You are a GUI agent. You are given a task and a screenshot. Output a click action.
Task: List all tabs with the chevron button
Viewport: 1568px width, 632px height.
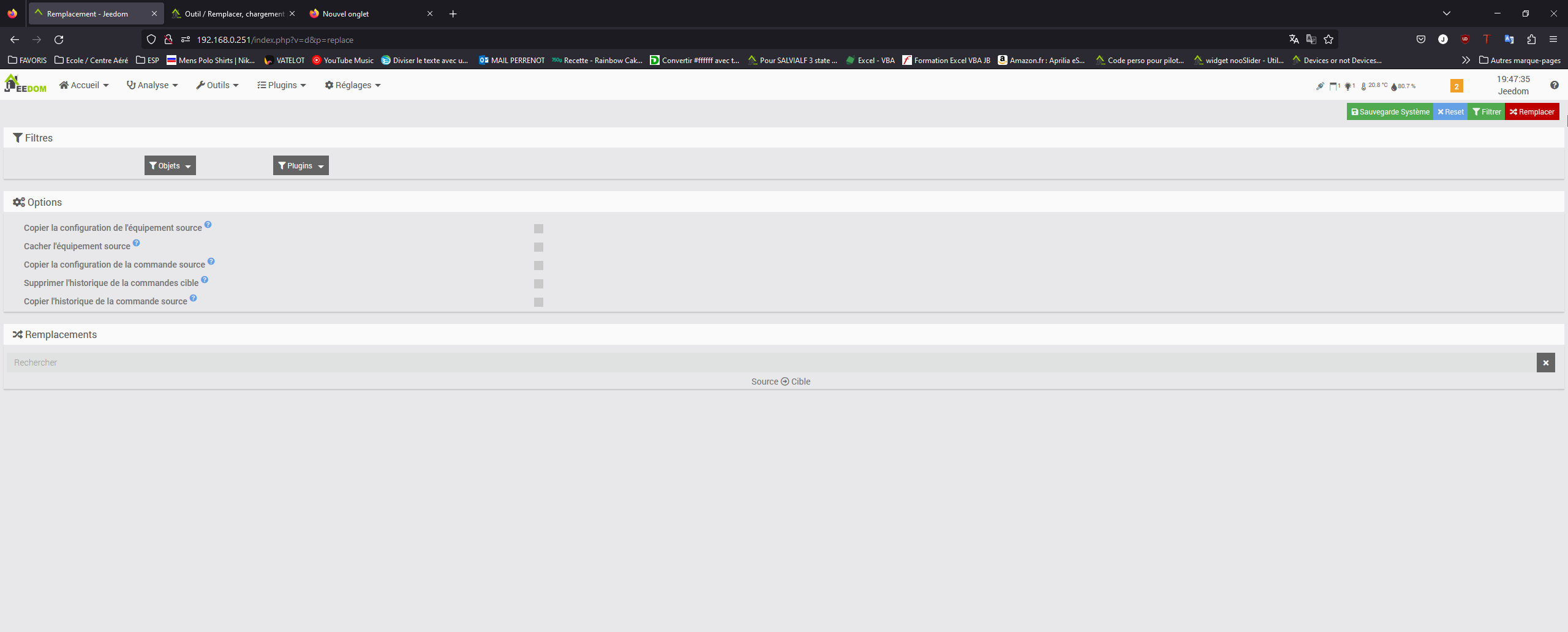click(x=1447, y=13)
